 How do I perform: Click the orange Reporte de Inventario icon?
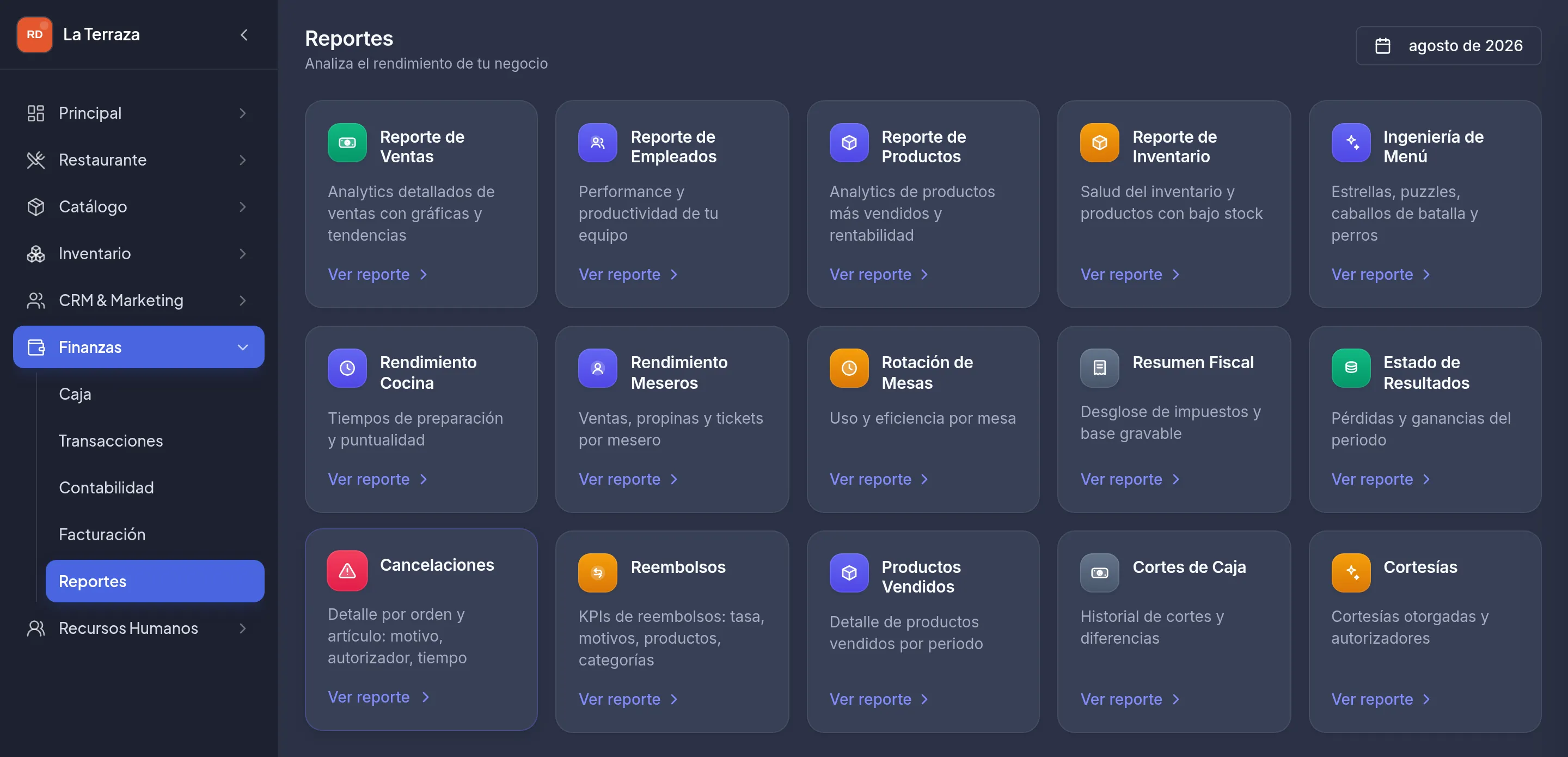tap(1100, 143)
